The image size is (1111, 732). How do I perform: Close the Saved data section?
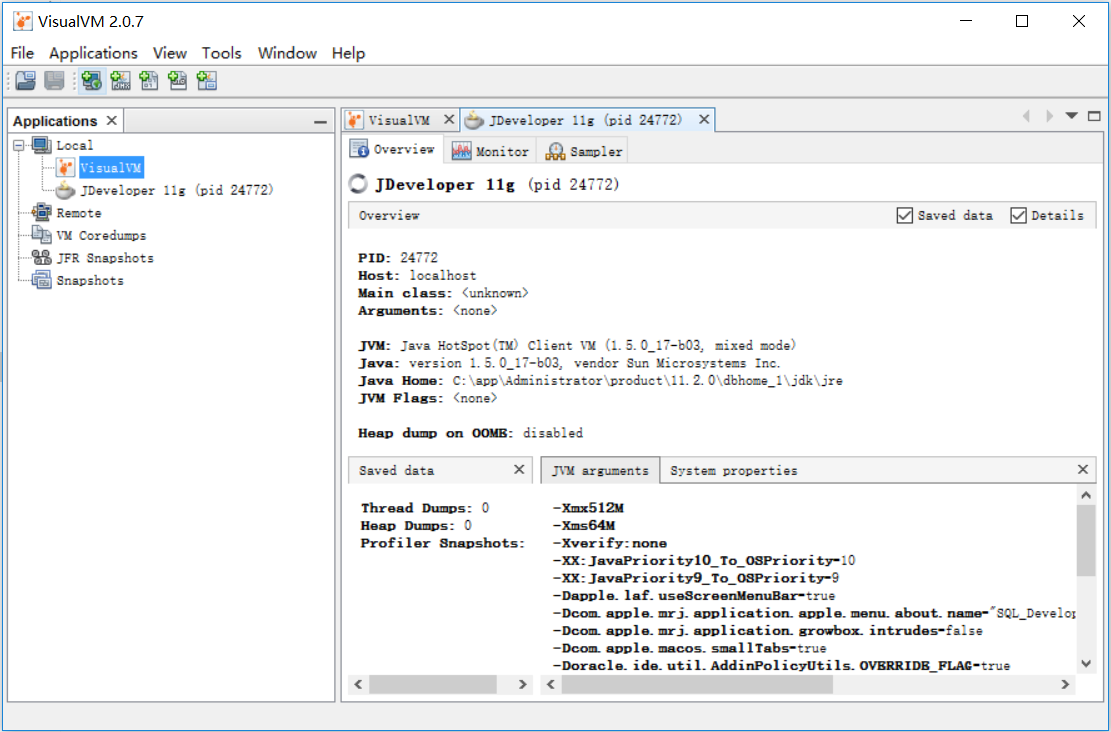click(x=519, y=469)
